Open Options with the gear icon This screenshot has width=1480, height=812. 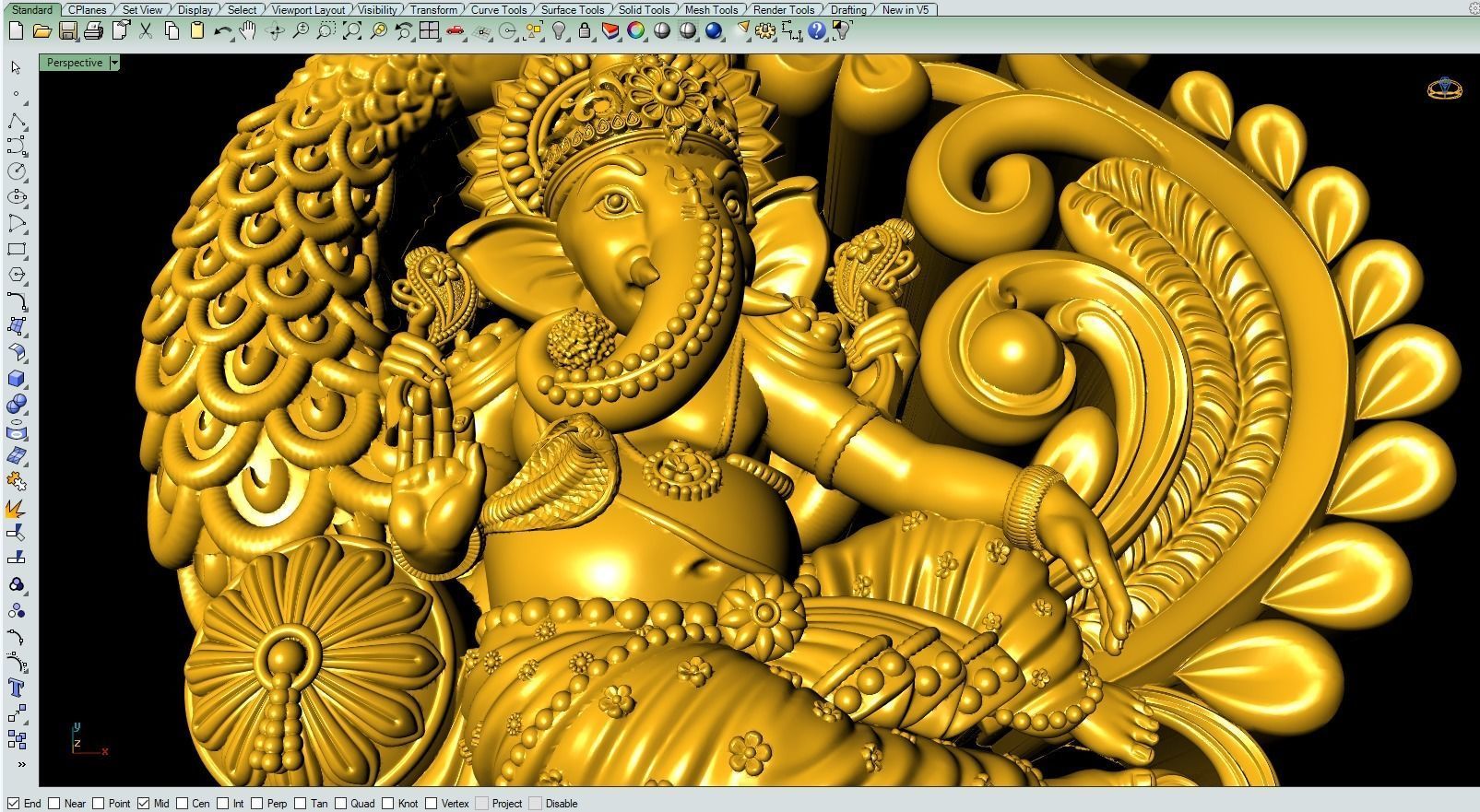pos(765,30)
